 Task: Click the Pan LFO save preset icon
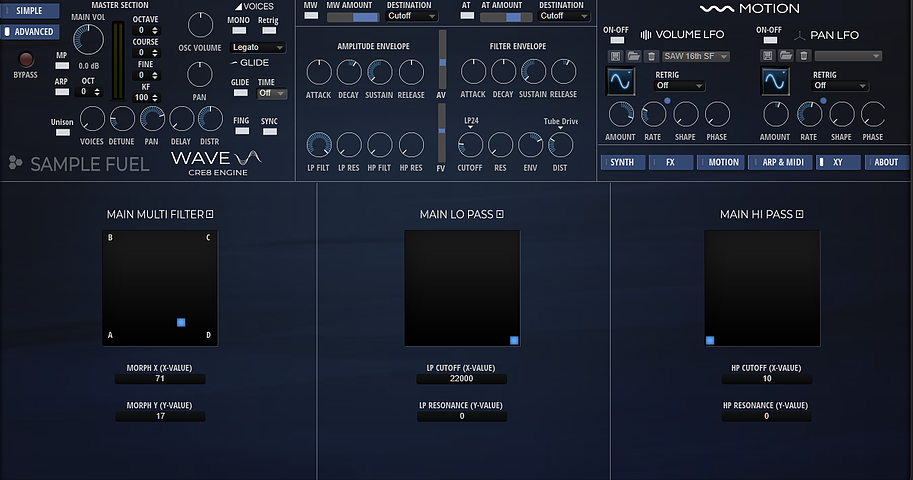[767, 56]
